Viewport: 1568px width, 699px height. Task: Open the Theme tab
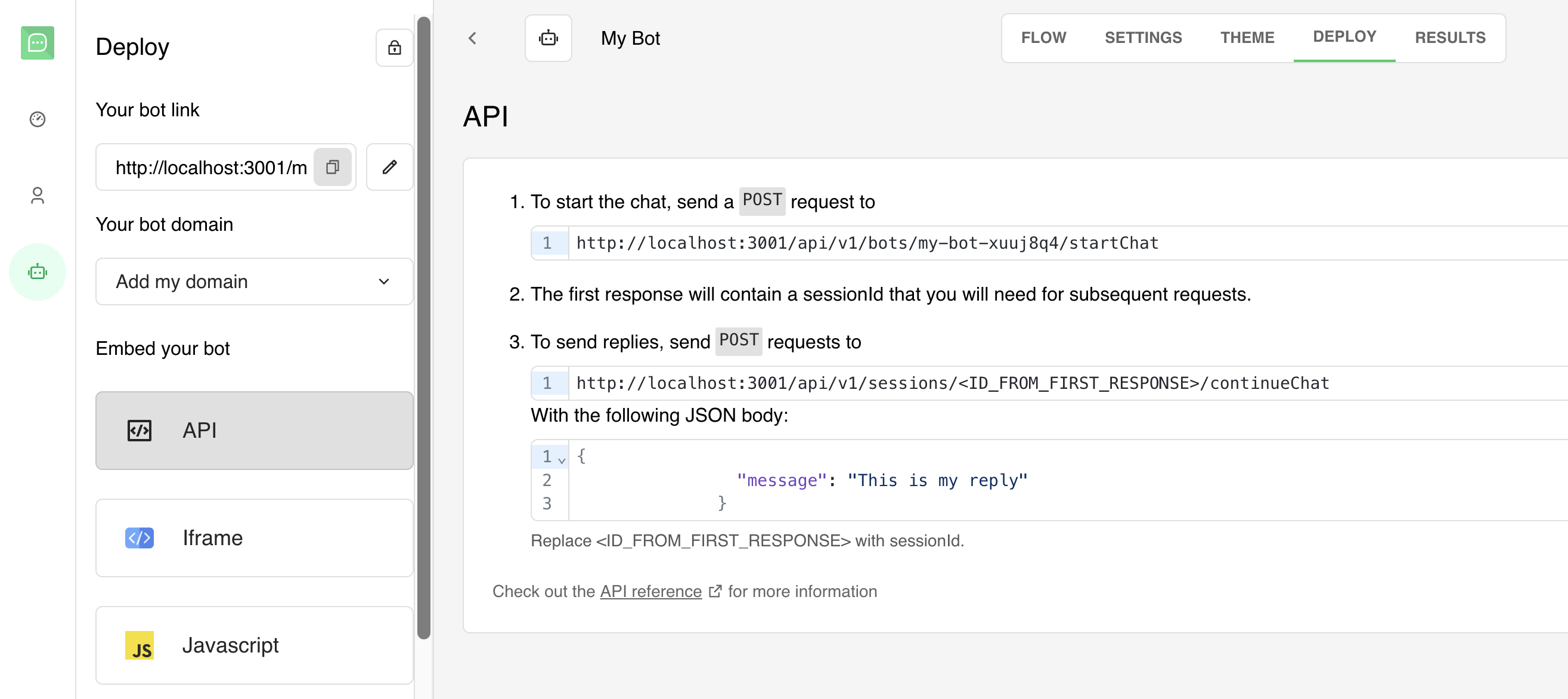[x=1247, y=37]
